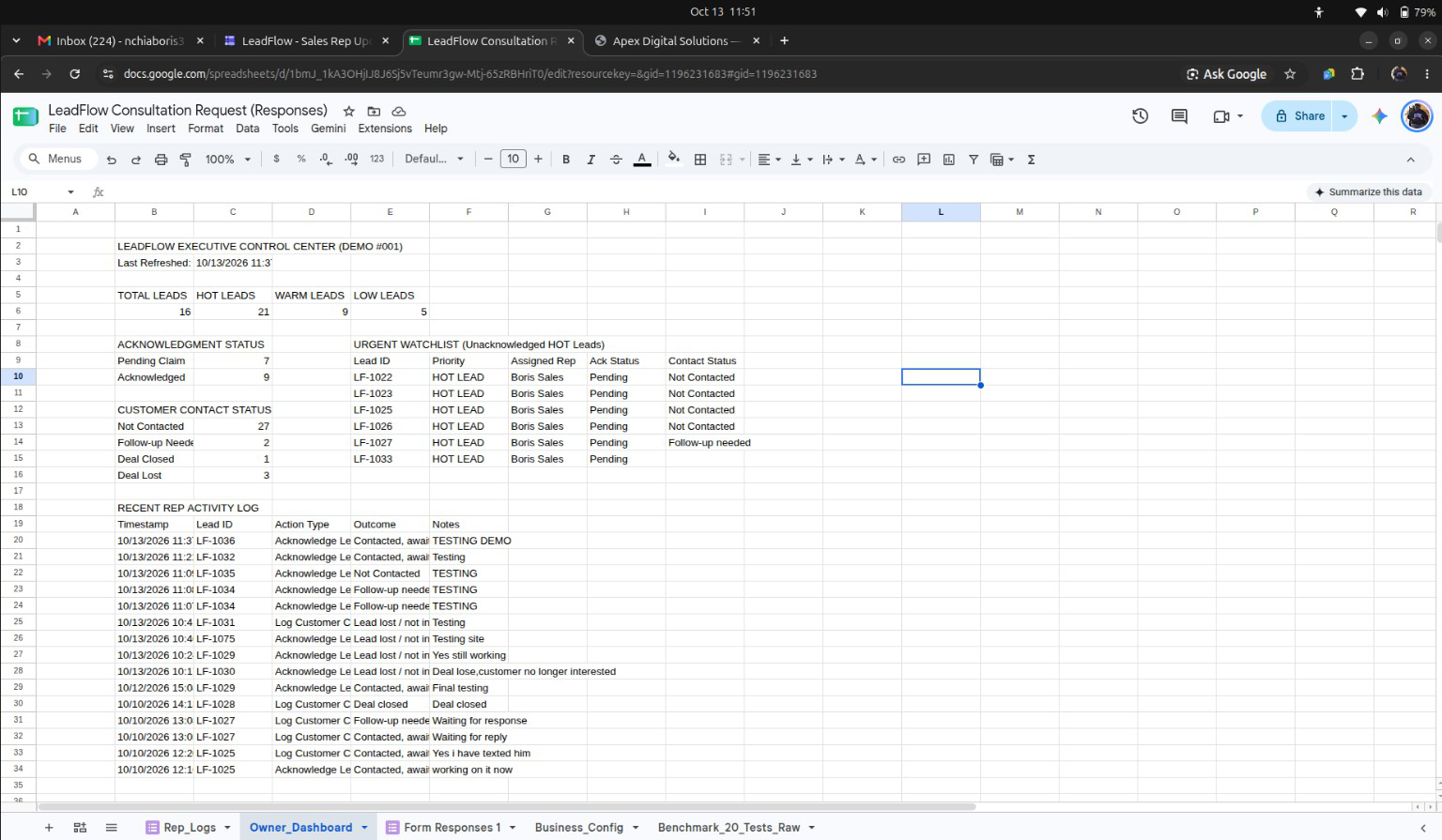Click the Ask Google button
Image resolution: width=1442 pixels, height=840 pixels.
pos(1226,74)
